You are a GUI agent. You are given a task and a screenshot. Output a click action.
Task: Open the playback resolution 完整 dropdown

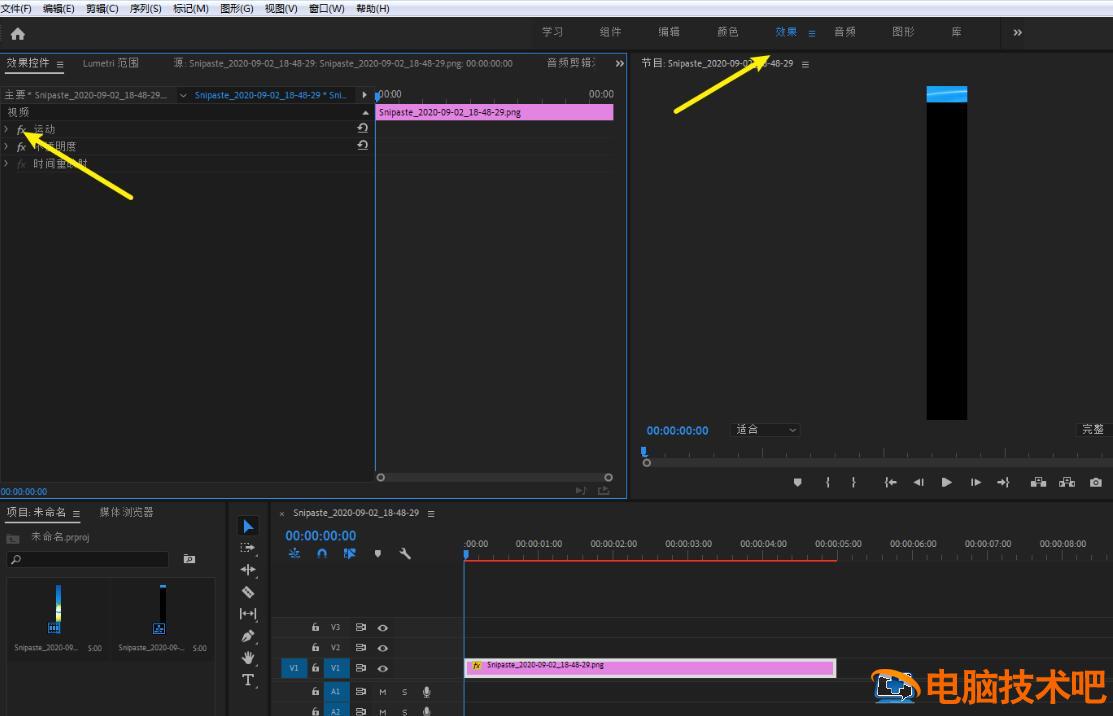coord(1093,429)
